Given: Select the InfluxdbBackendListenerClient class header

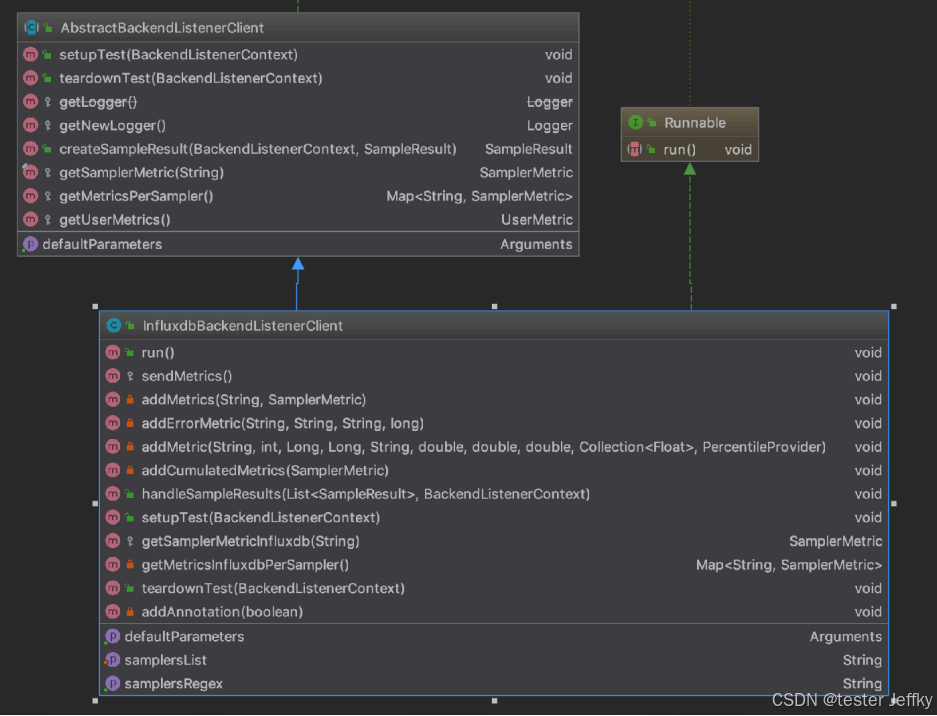Looking at the screenshot, I should pyautogui.click(x=494, y=326).
